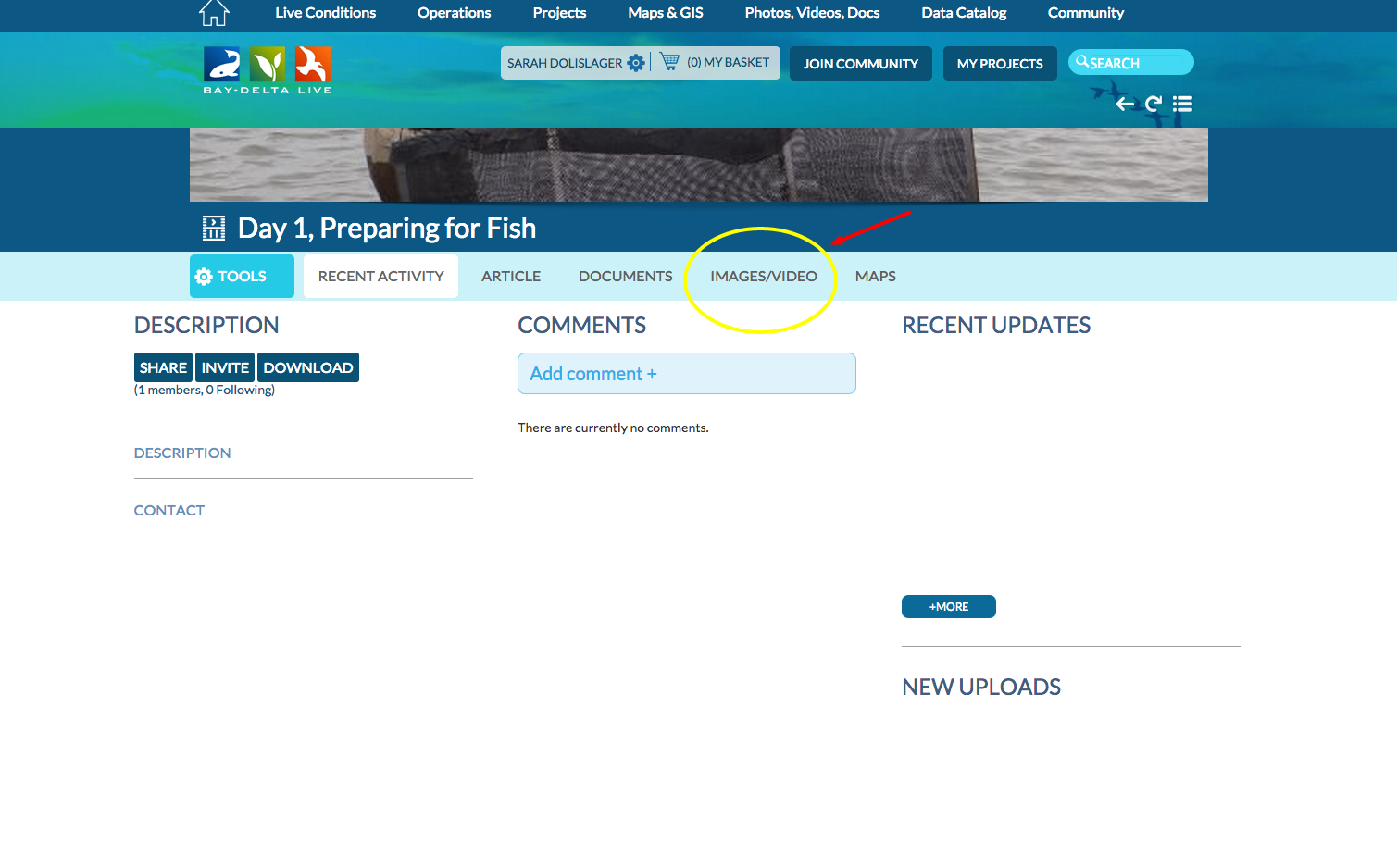Click the +More button
Viewport: 1397px width, 868px height.
[x=948, y=606]
